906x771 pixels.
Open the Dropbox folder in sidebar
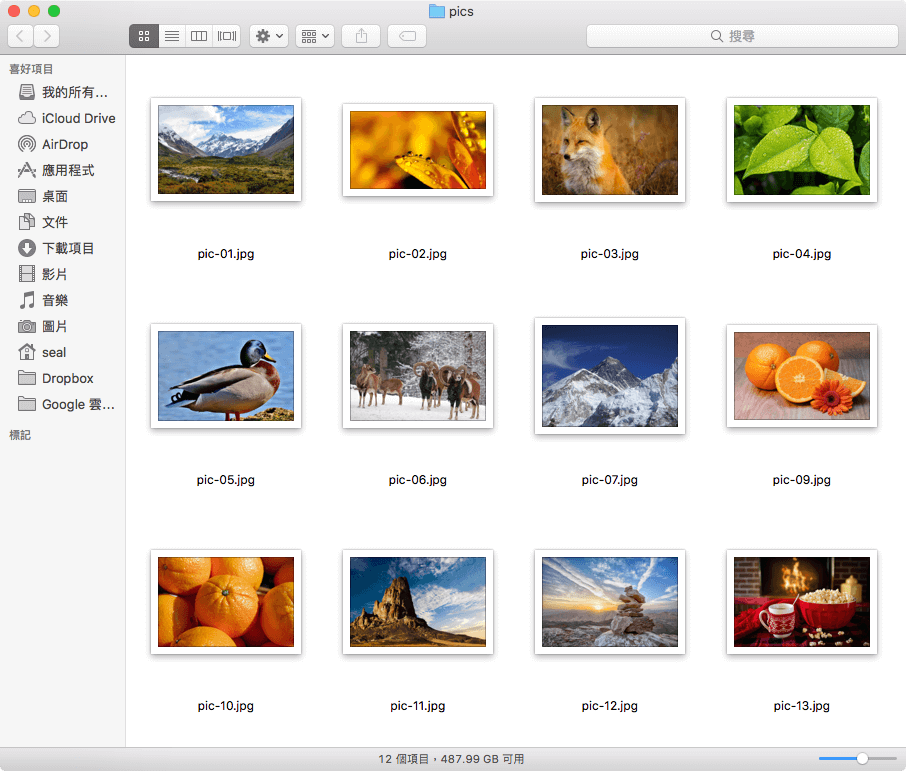67,378
